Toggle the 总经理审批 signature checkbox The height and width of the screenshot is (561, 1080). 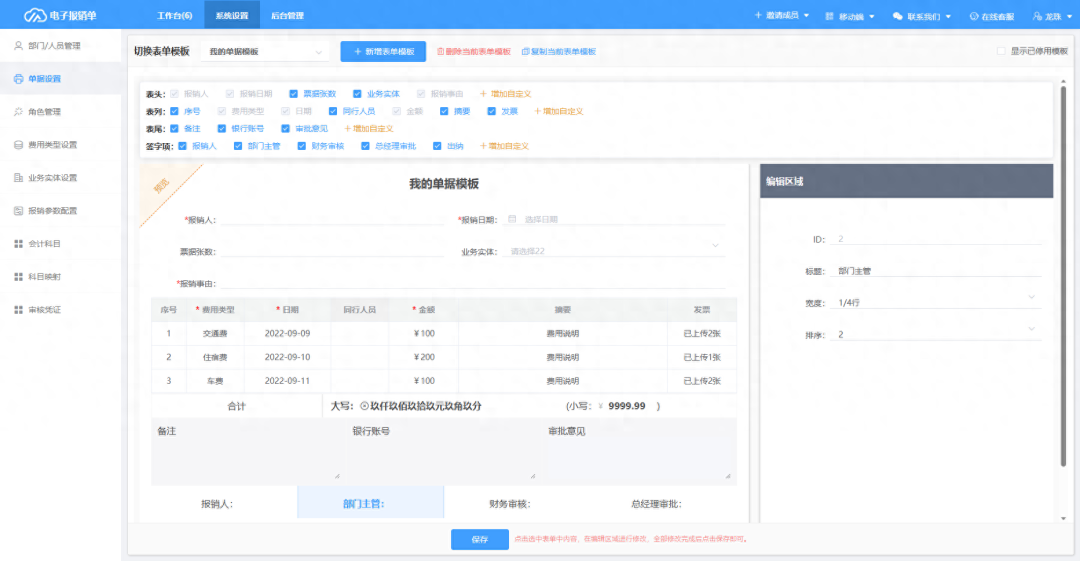pyautogui.click(x=365, y=146)
